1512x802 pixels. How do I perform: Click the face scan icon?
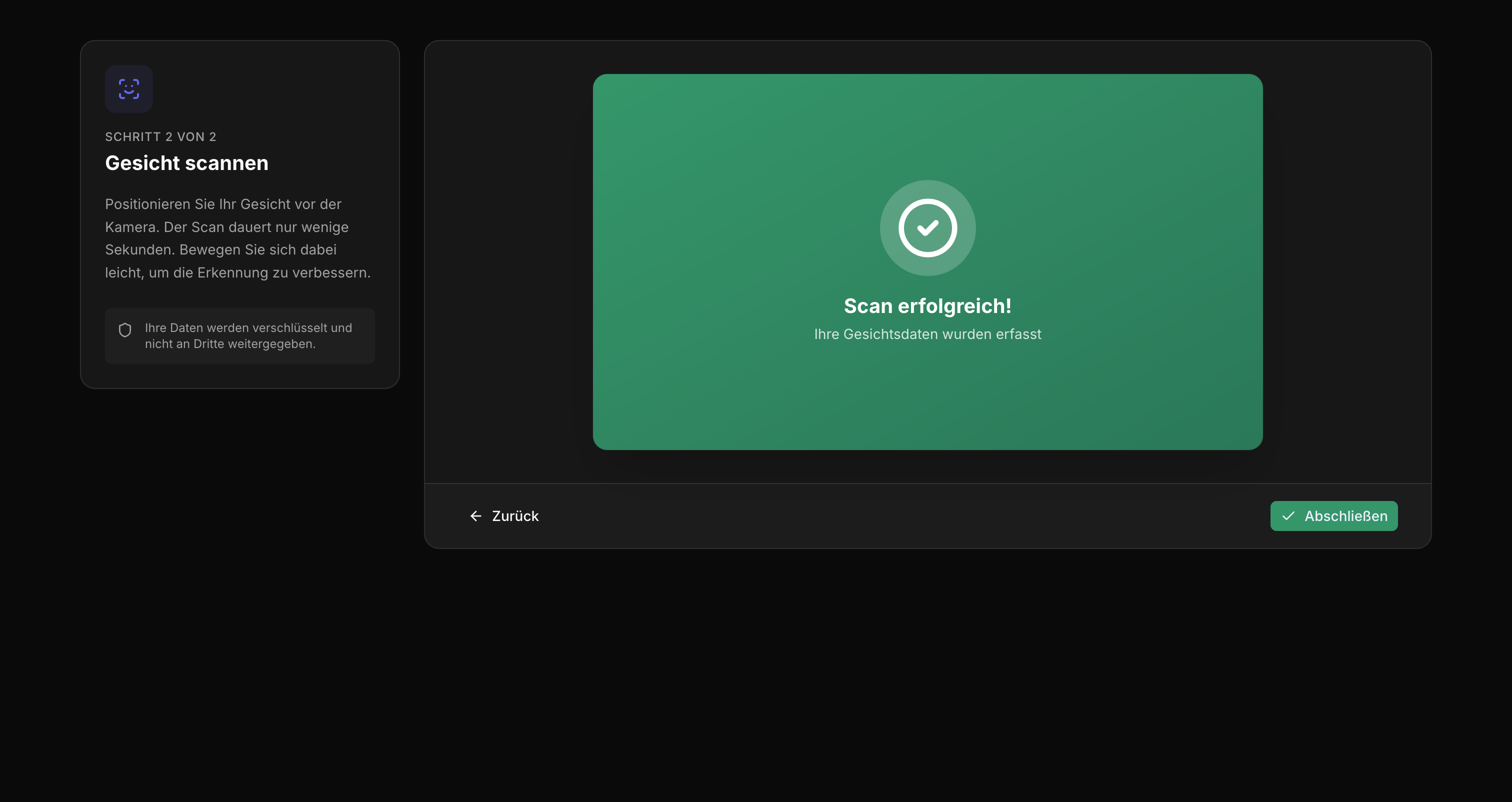tap(128, 88)
